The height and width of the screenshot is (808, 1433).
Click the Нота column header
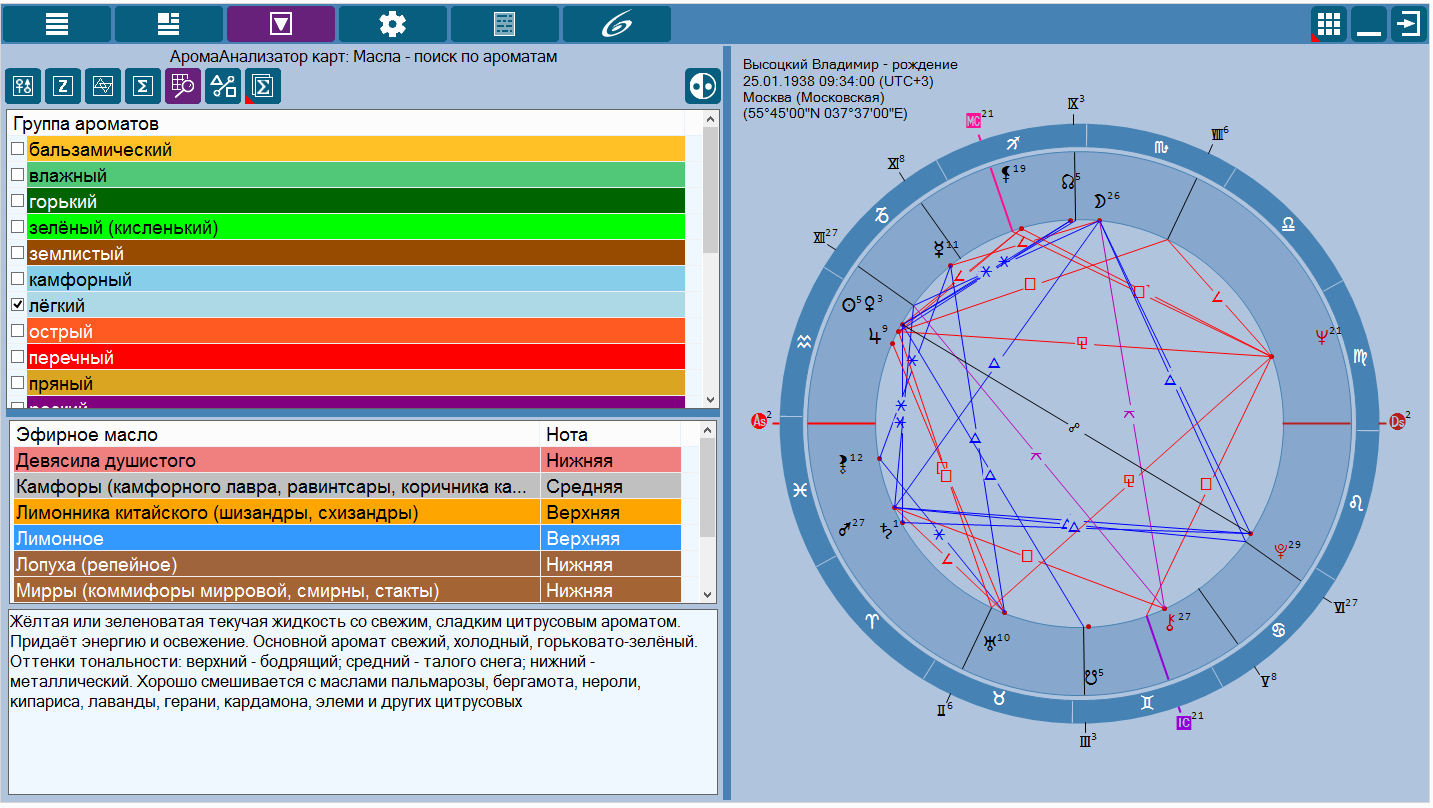608,435
